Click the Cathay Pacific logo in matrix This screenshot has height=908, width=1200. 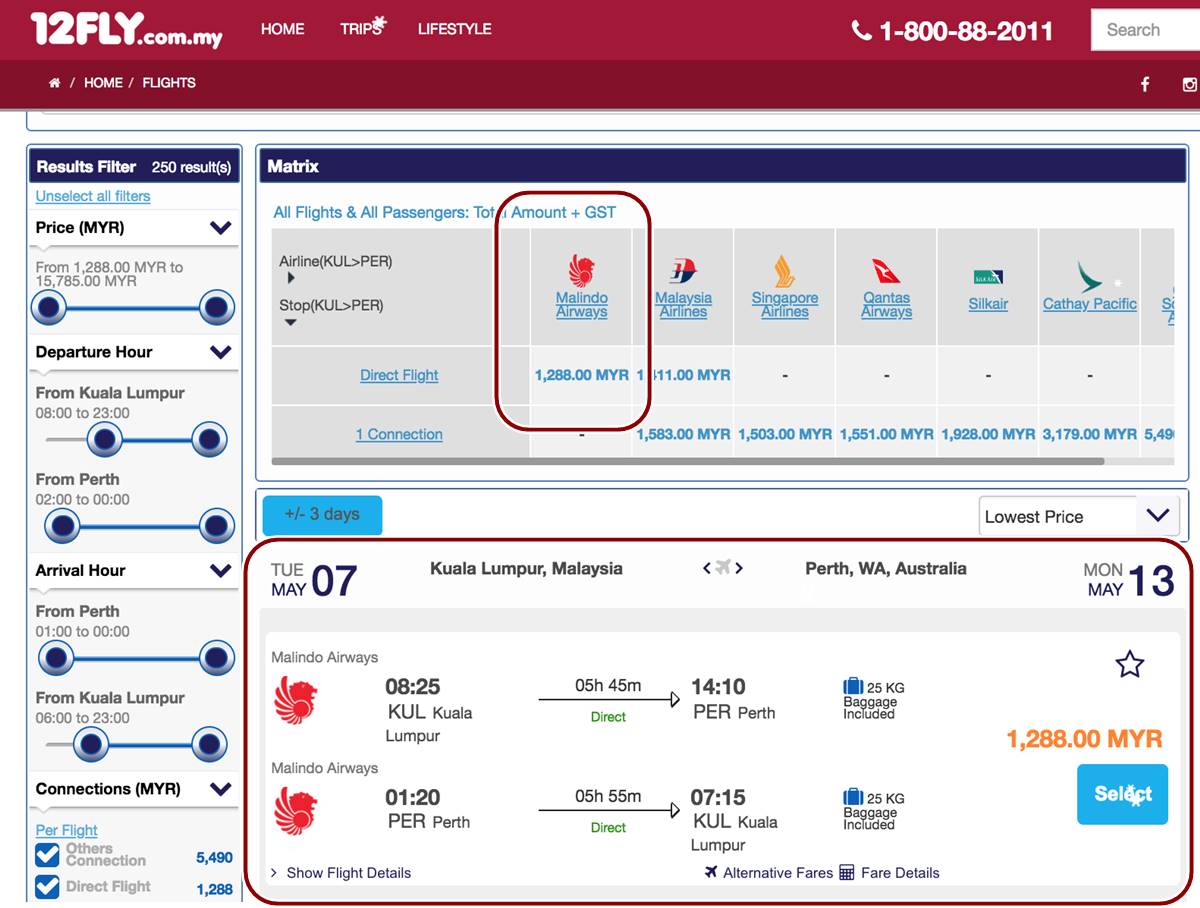tap(1090, 276)
